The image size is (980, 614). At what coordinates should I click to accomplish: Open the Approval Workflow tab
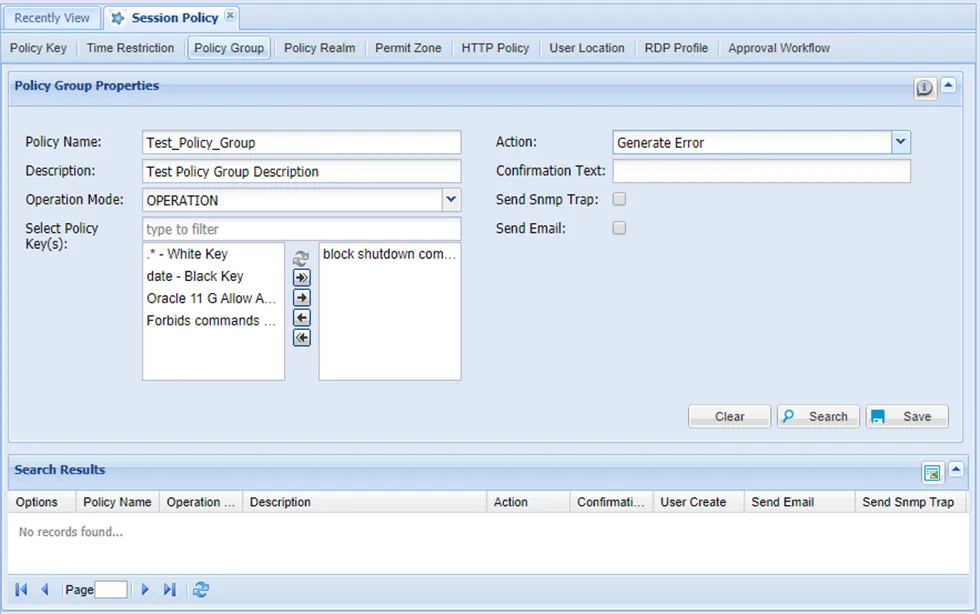[779, 48]
